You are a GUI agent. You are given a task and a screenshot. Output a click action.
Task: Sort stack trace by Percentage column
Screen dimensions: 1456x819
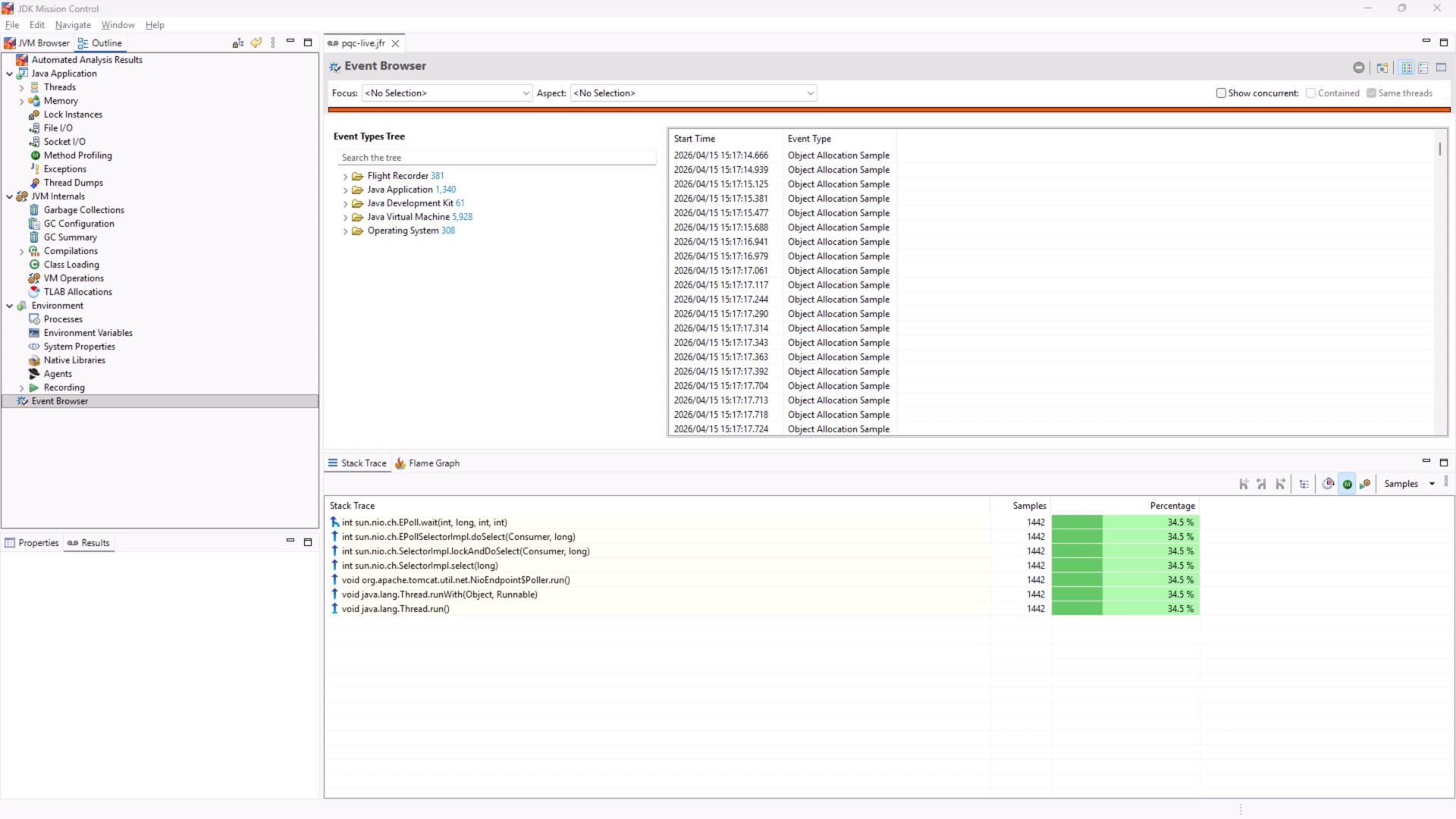click(x=1125, y=506)
